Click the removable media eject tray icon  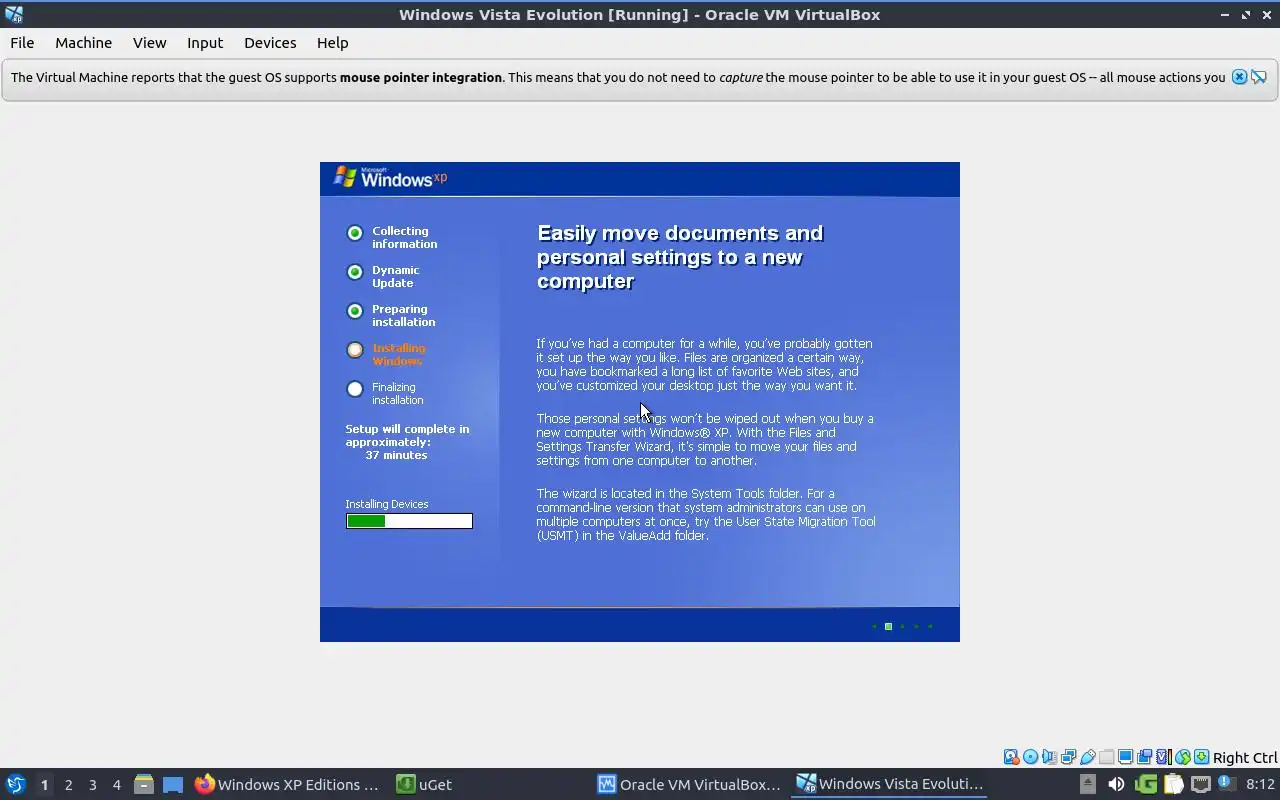1088,784
